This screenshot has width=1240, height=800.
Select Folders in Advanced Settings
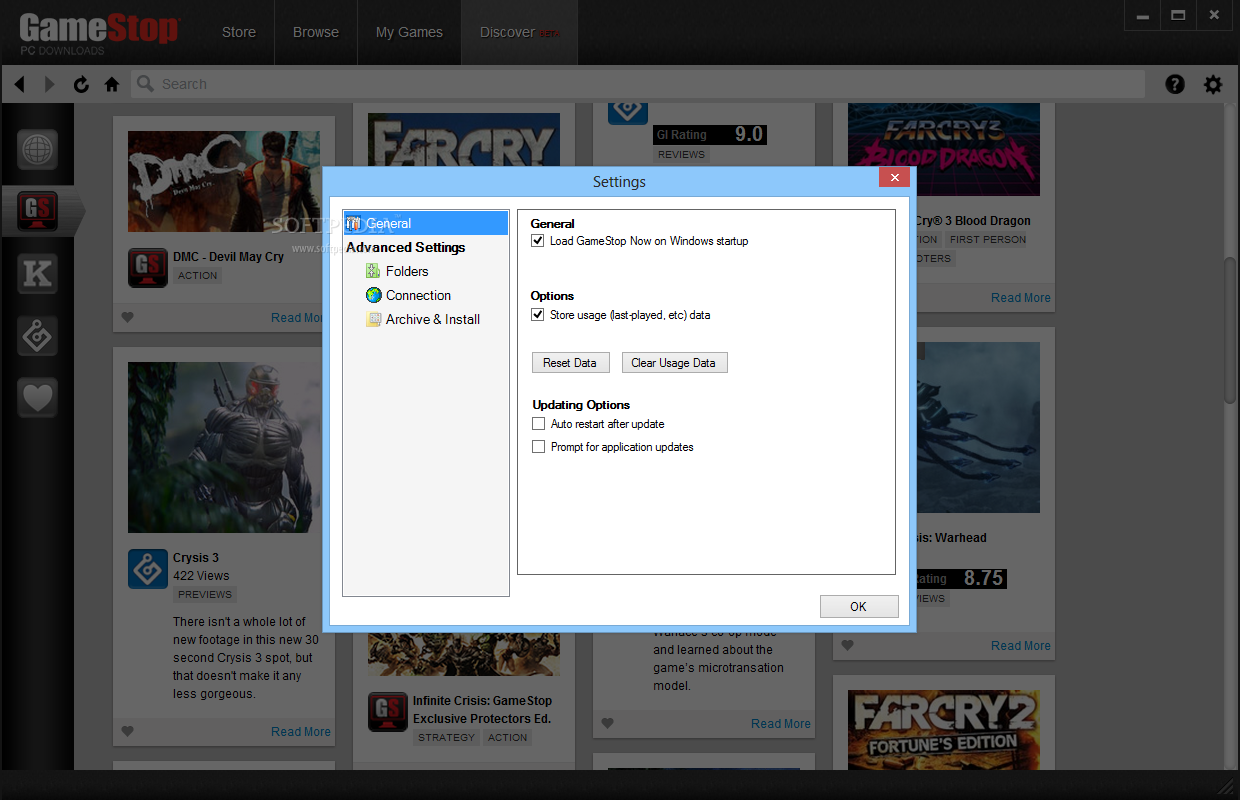point(407,271)
